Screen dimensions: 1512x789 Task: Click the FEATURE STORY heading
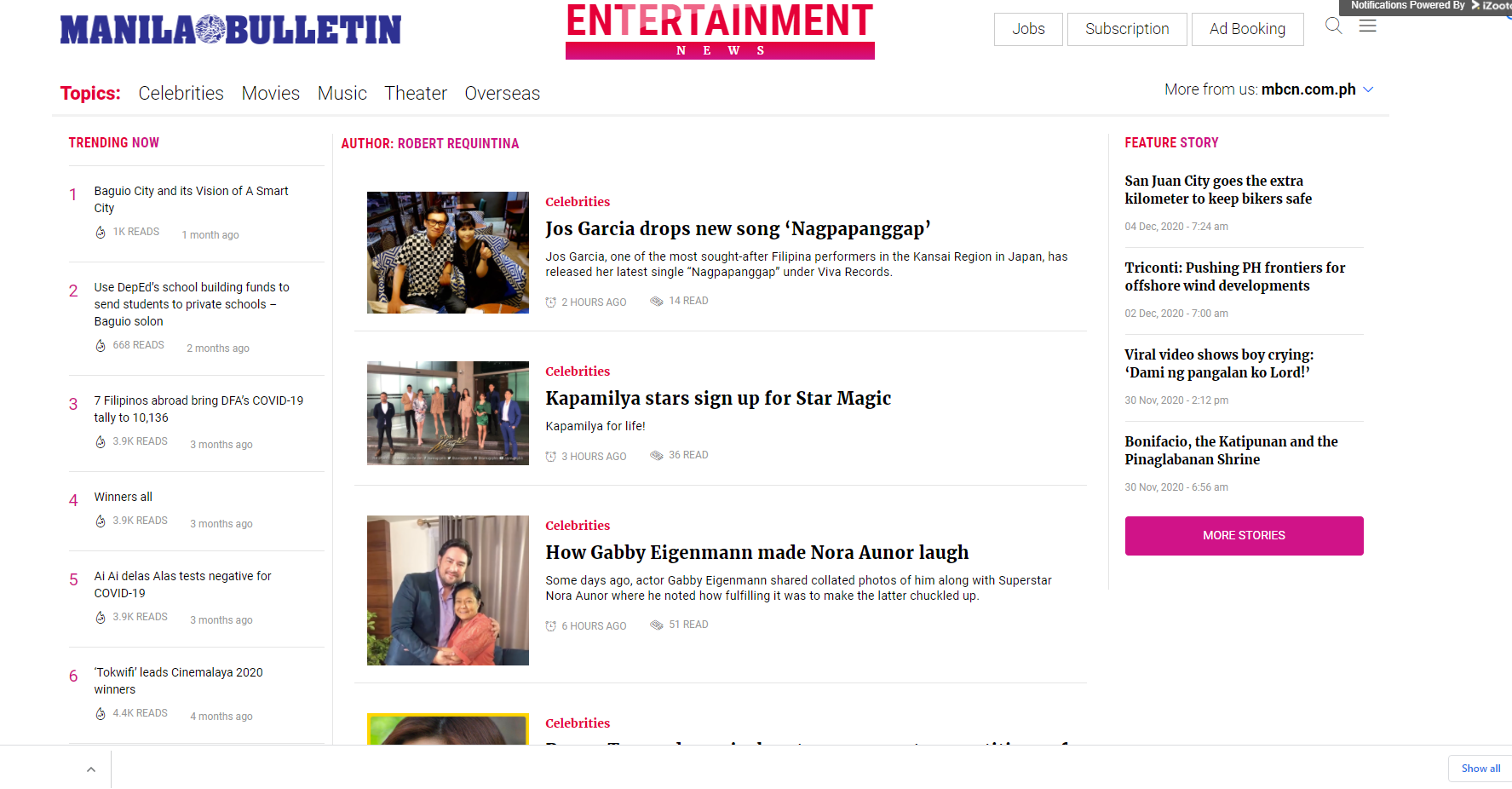[x=1171, y=142]
